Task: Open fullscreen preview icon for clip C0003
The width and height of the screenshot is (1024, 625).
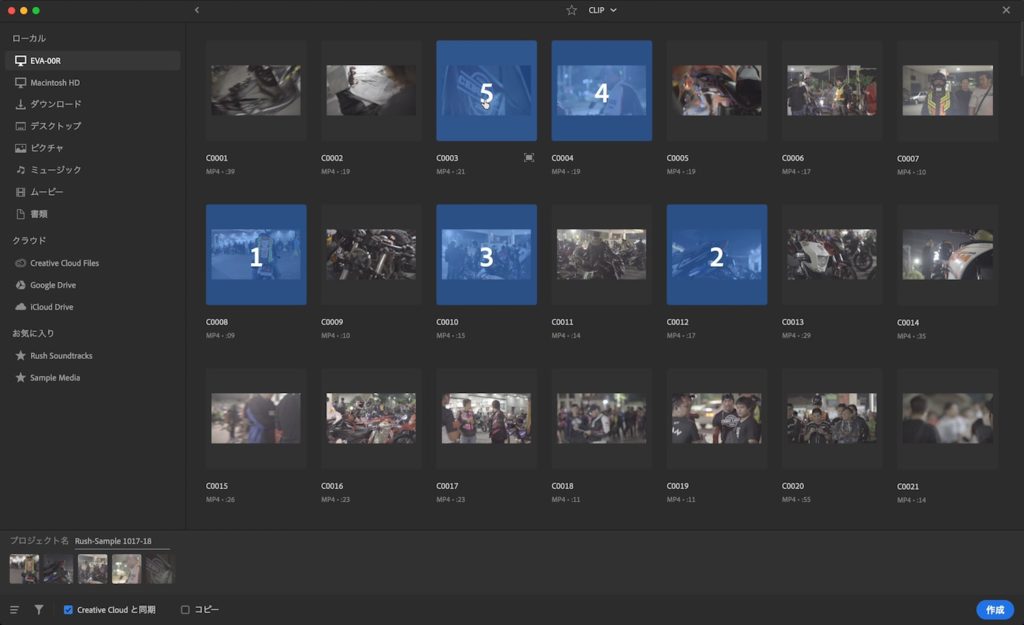Action: [x=529, y=157]
